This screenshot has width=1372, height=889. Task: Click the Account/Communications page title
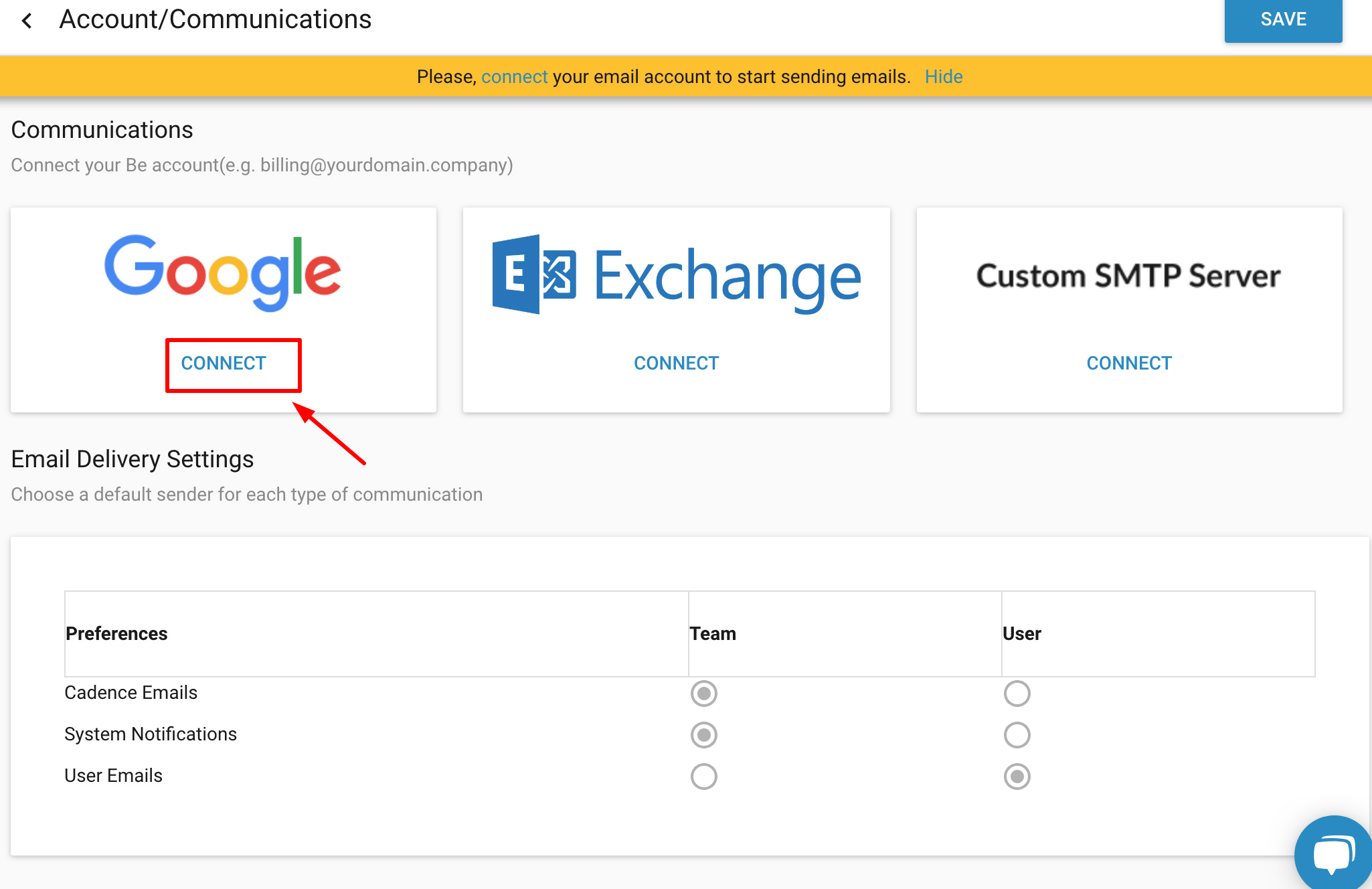pyautogui.click(x=216, y=20)
